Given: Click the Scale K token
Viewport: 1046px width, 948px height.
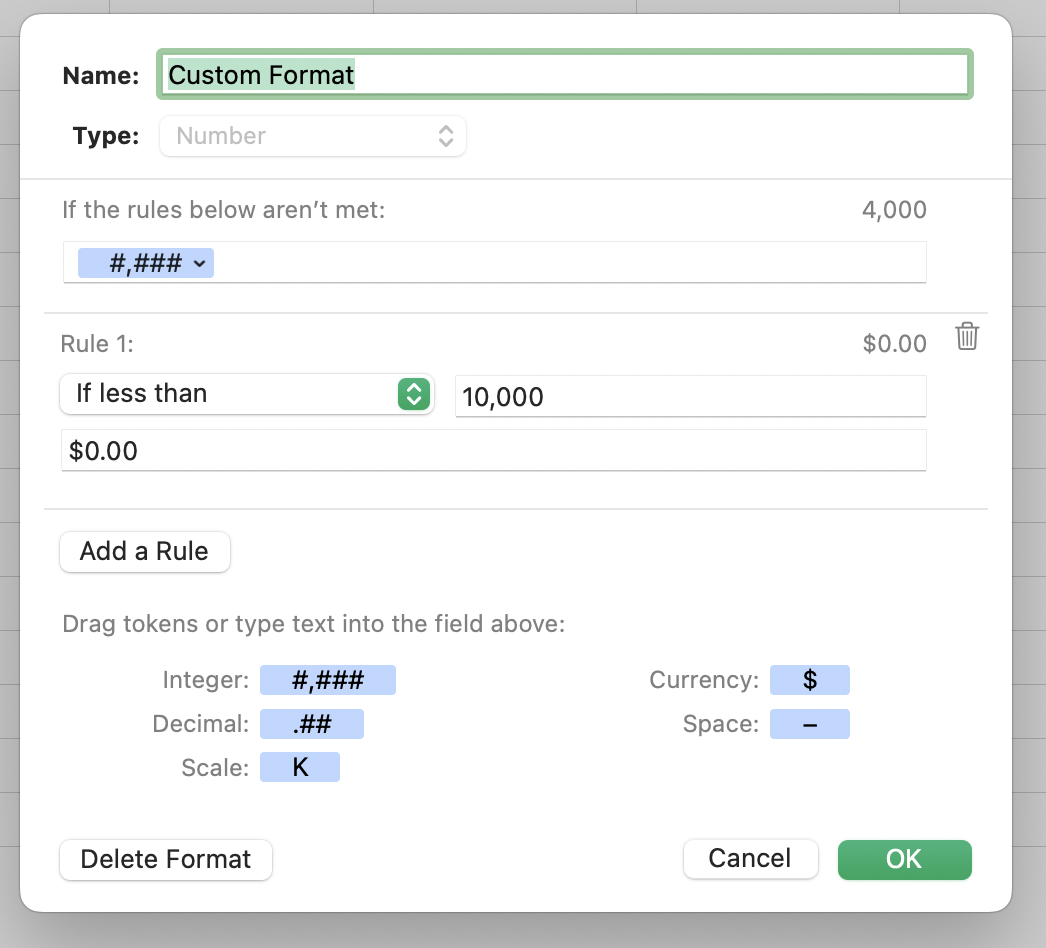Looking at the screenshot, I should tap(300, 768).
